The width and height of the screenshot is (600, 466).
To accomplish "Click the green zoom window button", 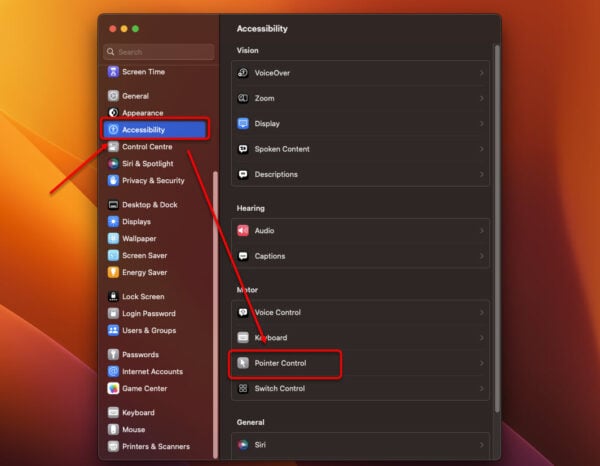I will click(135, 29).
